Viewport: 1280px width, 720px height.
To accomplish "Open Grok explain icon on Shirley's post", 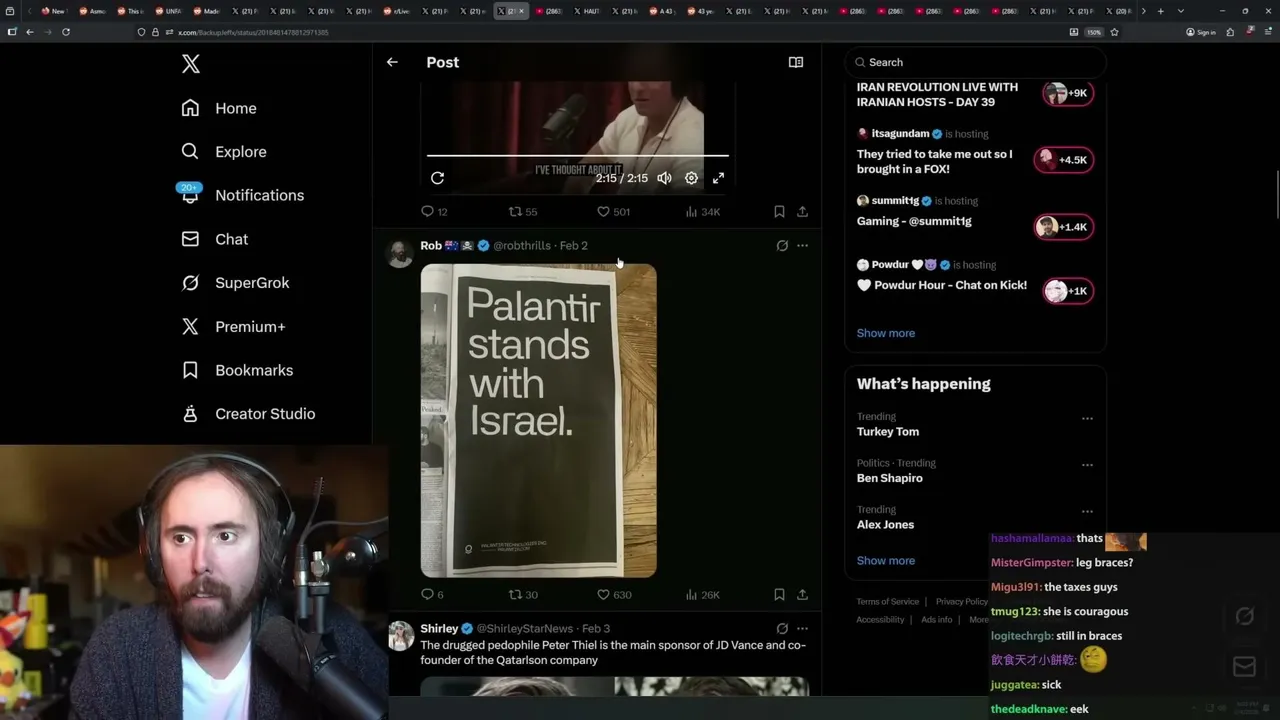I will [x=782, y=629].
